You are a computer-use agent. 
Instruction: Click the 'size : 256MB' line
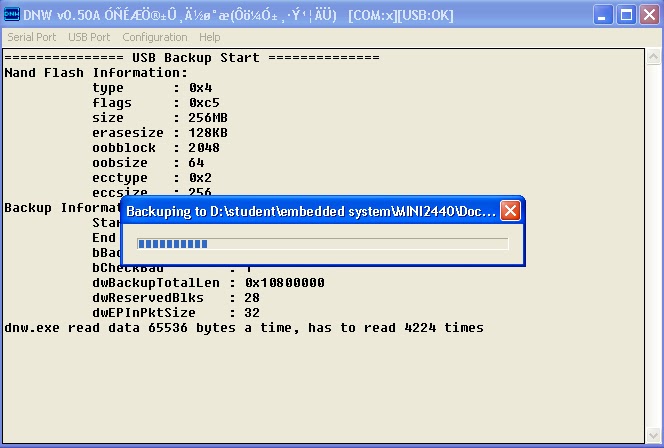160,118
